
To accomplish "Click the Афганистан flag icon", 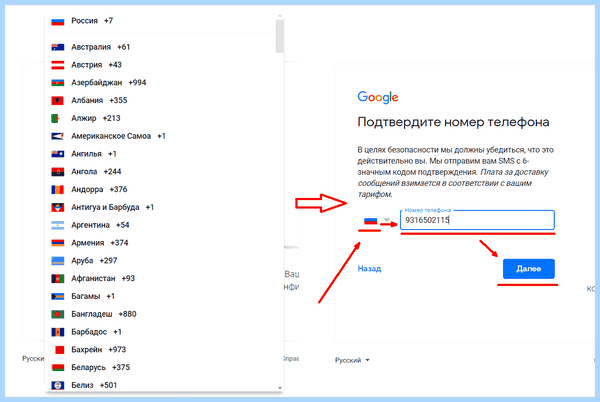I will coord(58,278).
